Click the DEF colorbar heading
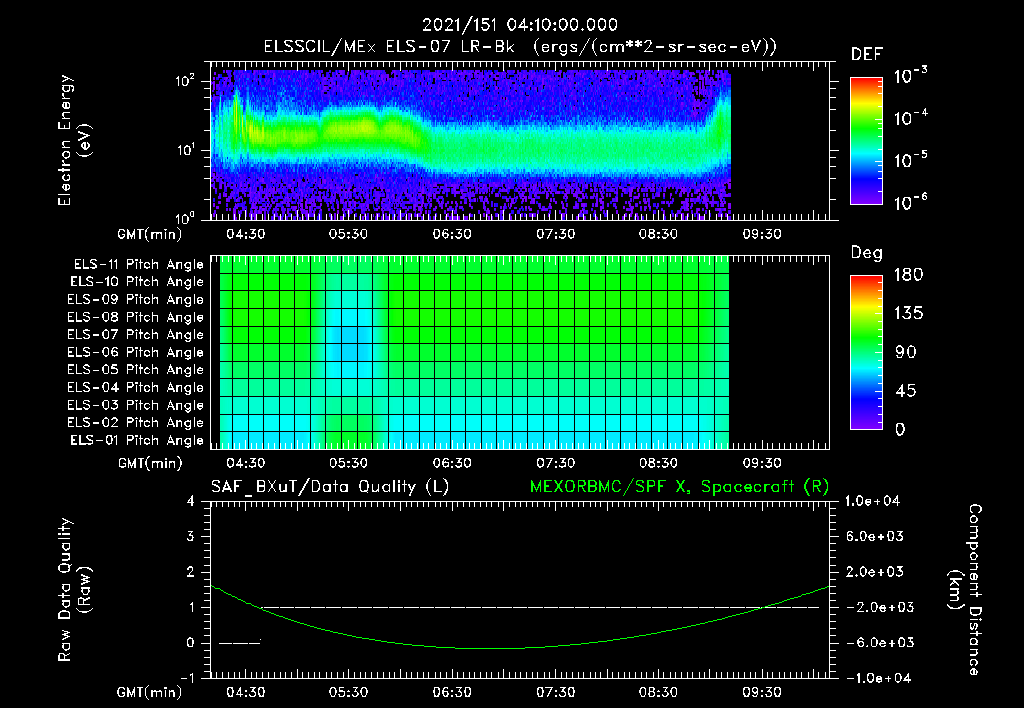This screenshot has width=1024, height=708. (867, 54)
